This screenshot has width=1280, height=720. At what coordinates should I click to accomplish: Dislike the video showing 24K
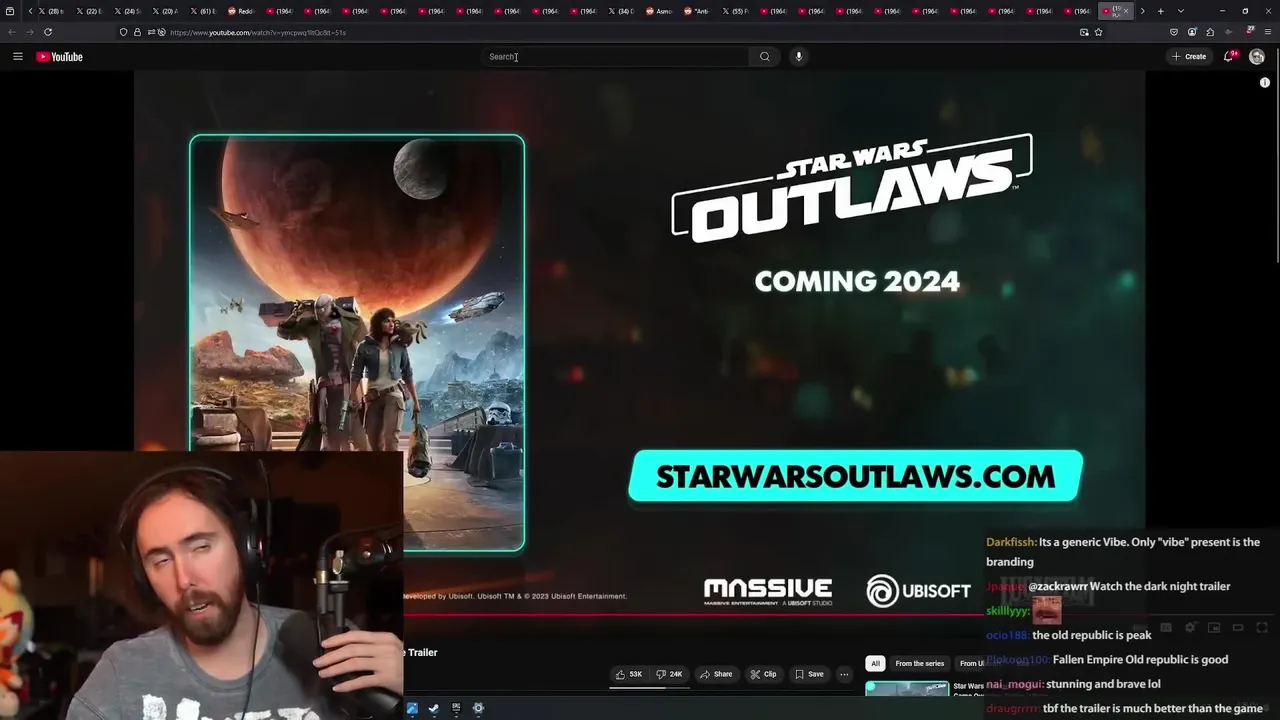tap(670, 674)
